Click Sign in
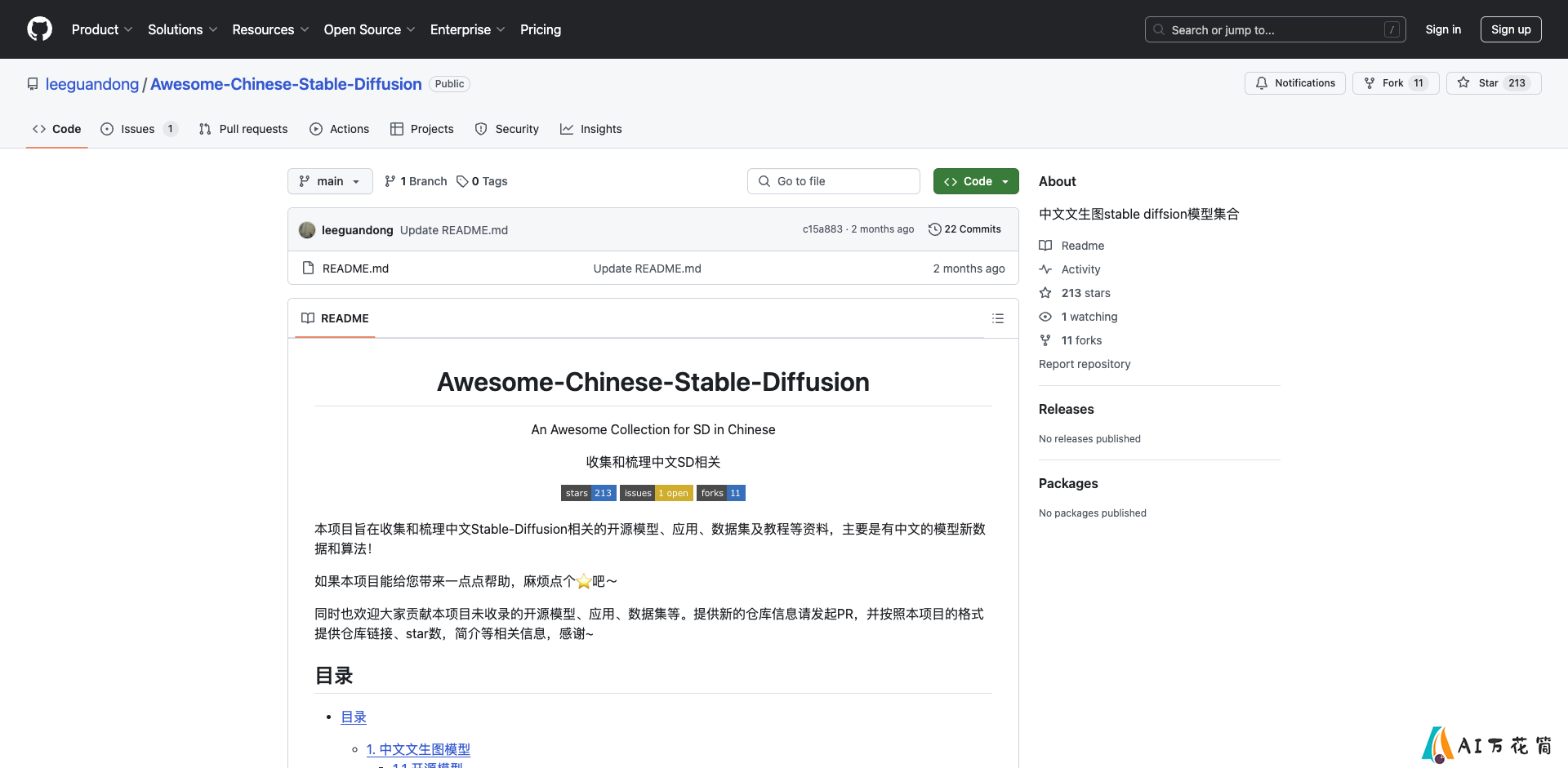1568x768 pixels. click(1443, 29)
